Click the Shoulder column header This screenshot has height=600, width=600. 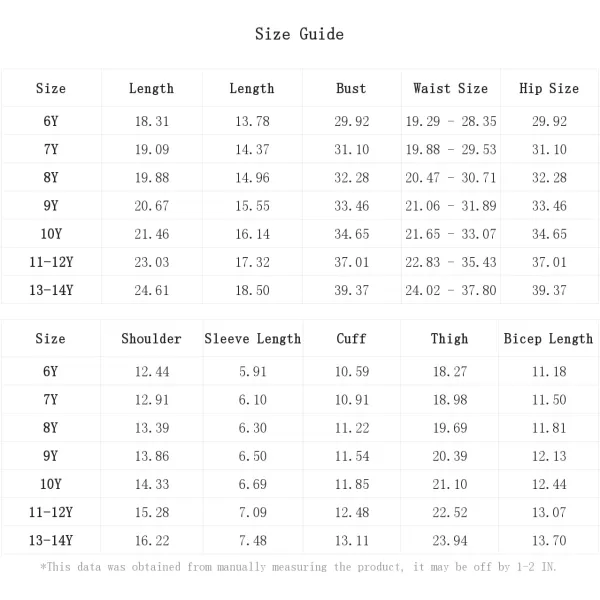point(152,339)
